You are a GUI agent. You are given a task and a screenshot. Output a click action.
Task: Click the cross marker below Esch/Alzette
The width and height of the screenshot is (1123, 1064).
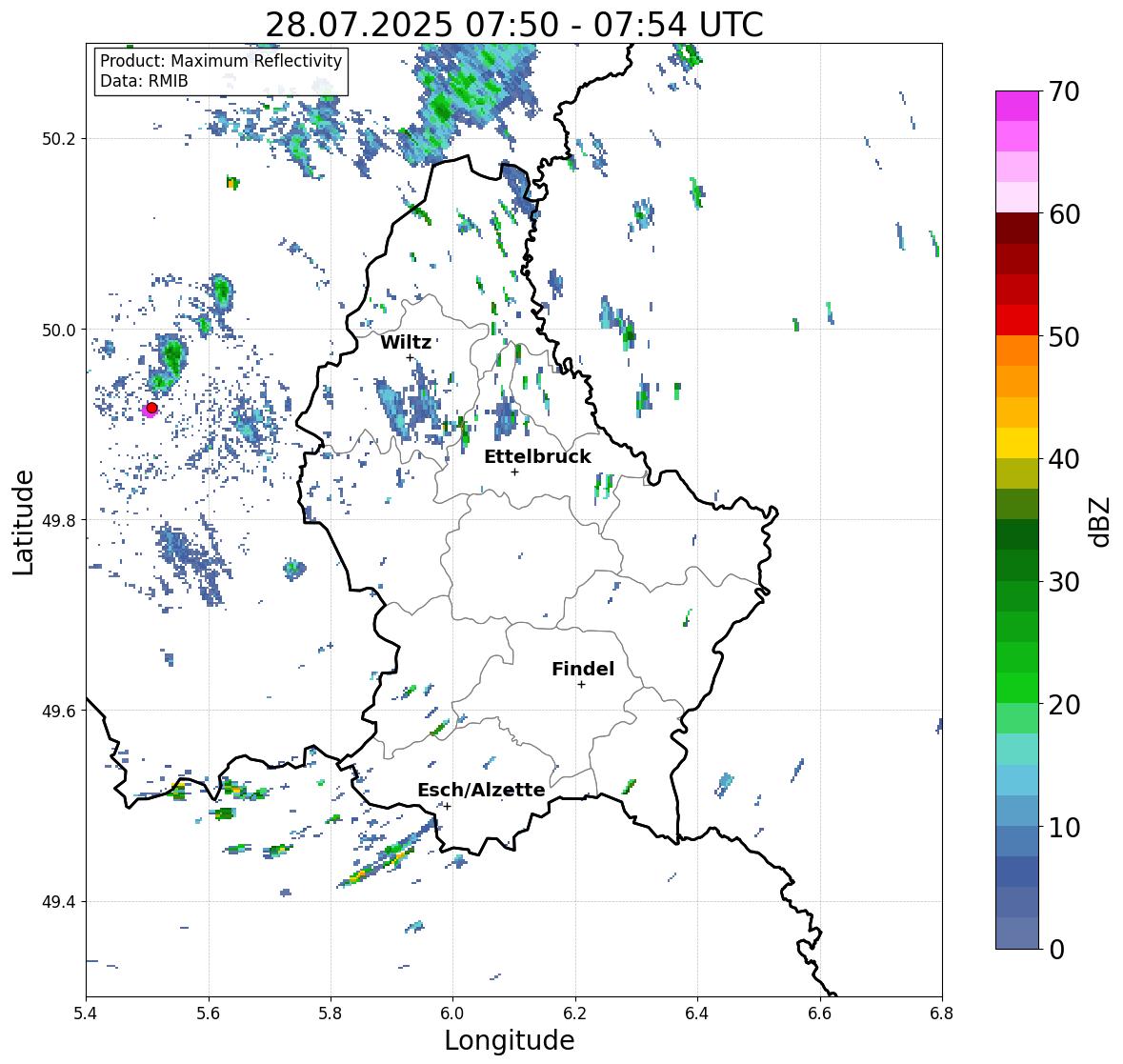pos(447,806)
